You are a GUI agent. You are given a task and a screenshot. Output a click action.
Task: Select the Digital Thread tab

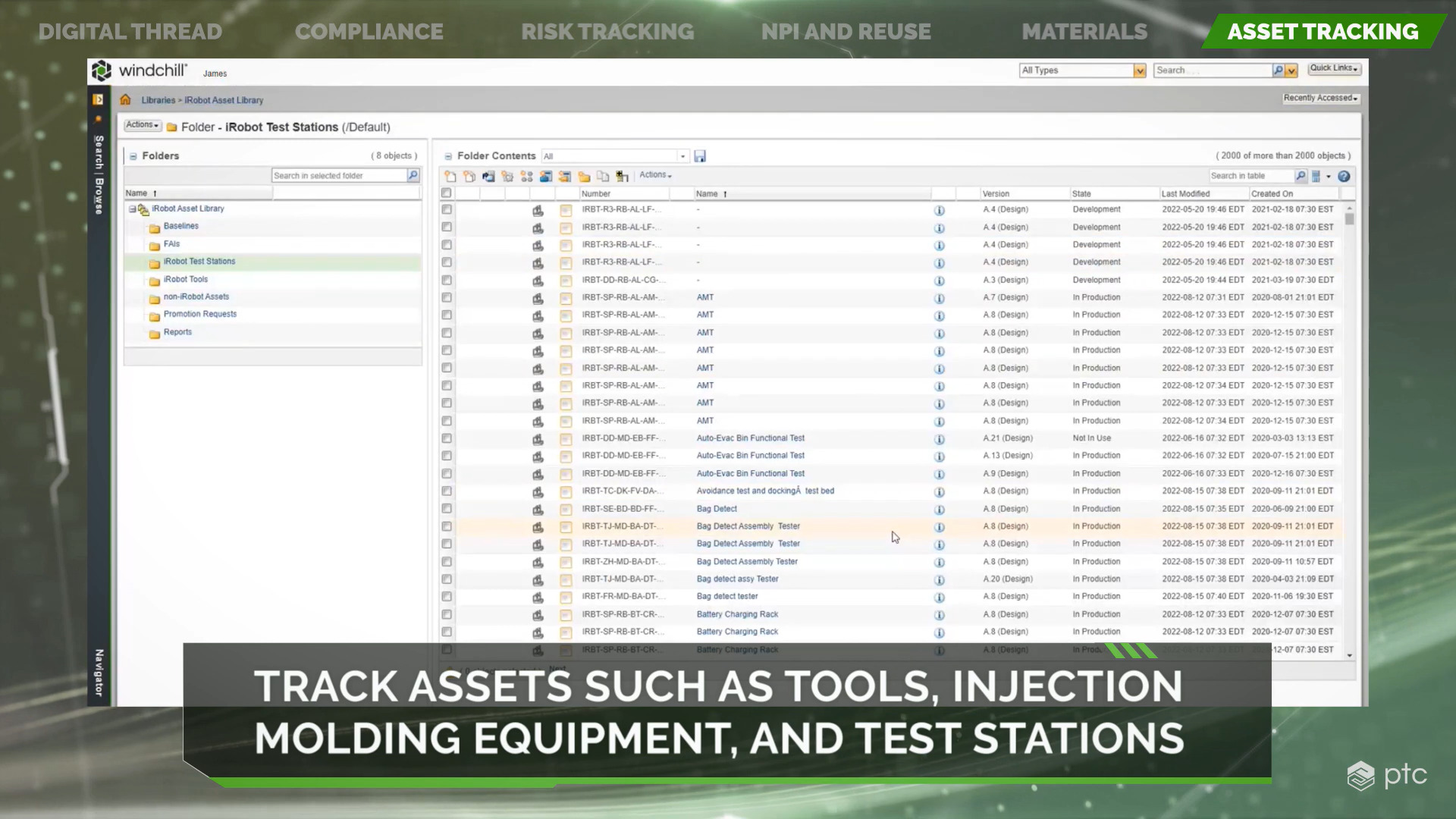(130, 32)
